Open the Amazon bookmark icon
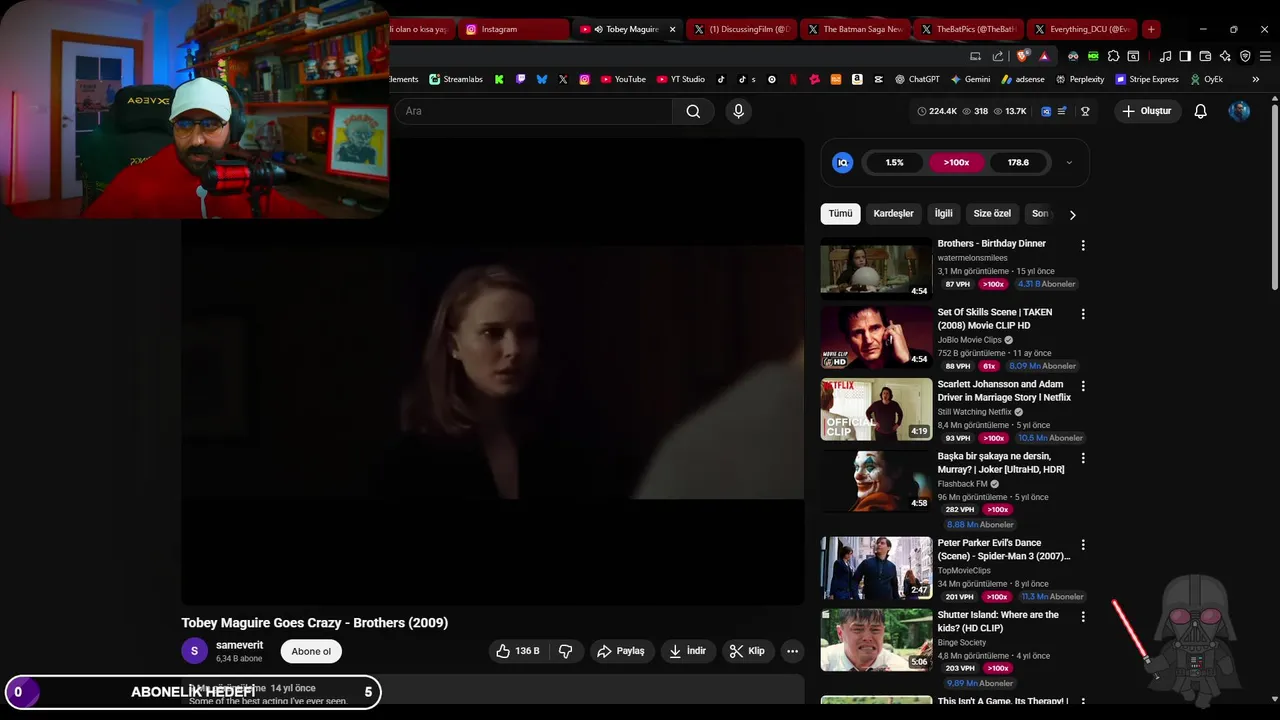This screenshot has width=1280, height=720. tap(857, 79)
